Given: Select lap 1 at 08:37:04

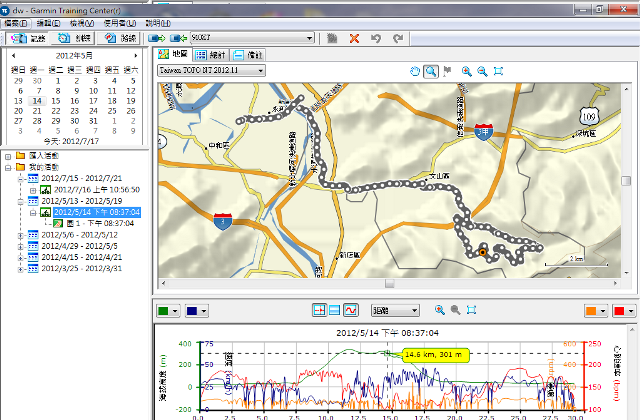Looking at the screenshot, I should 100,223.
